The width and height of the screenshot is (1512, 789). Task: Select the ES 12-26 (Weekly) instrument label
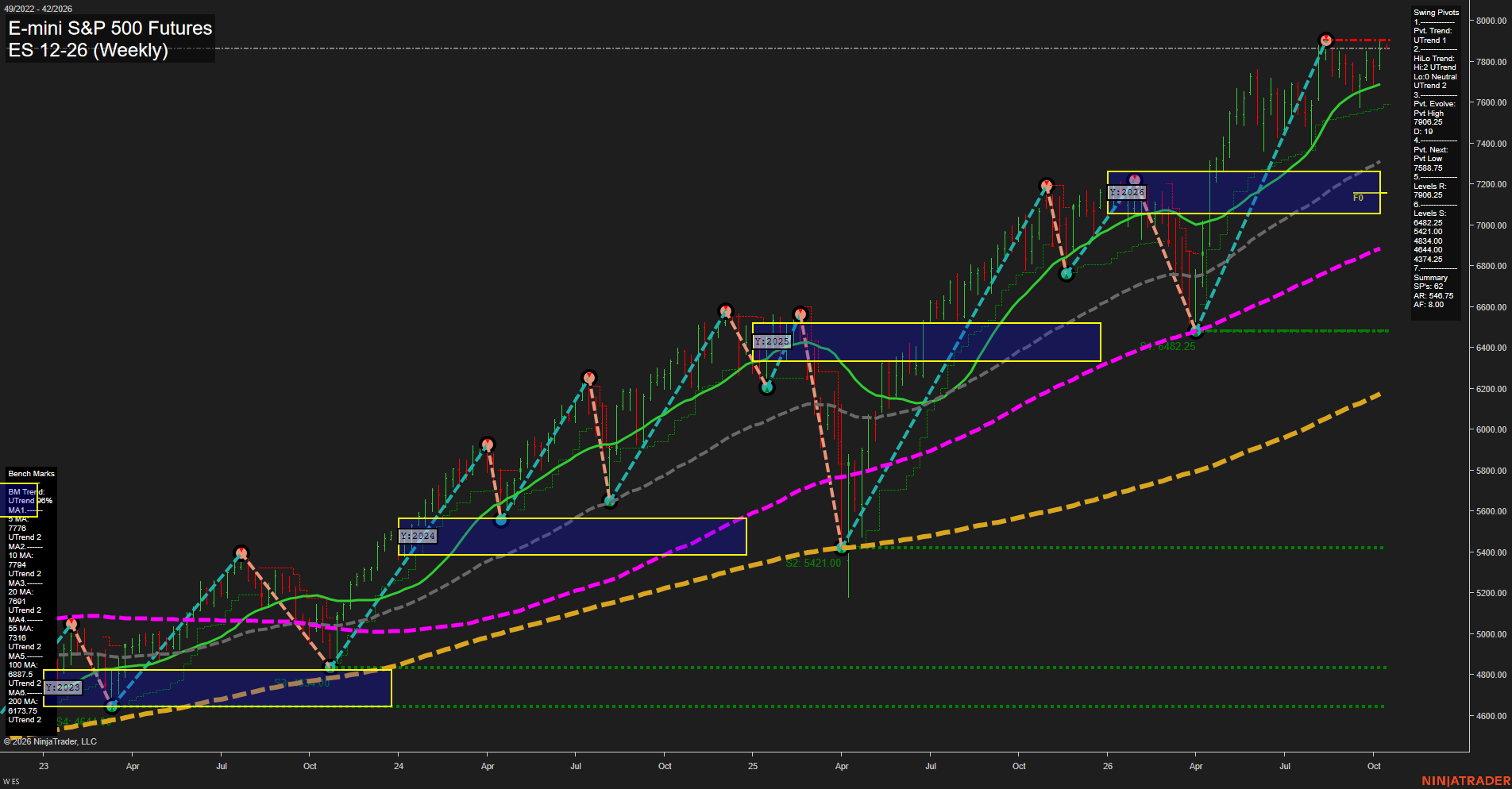(88, 50)
